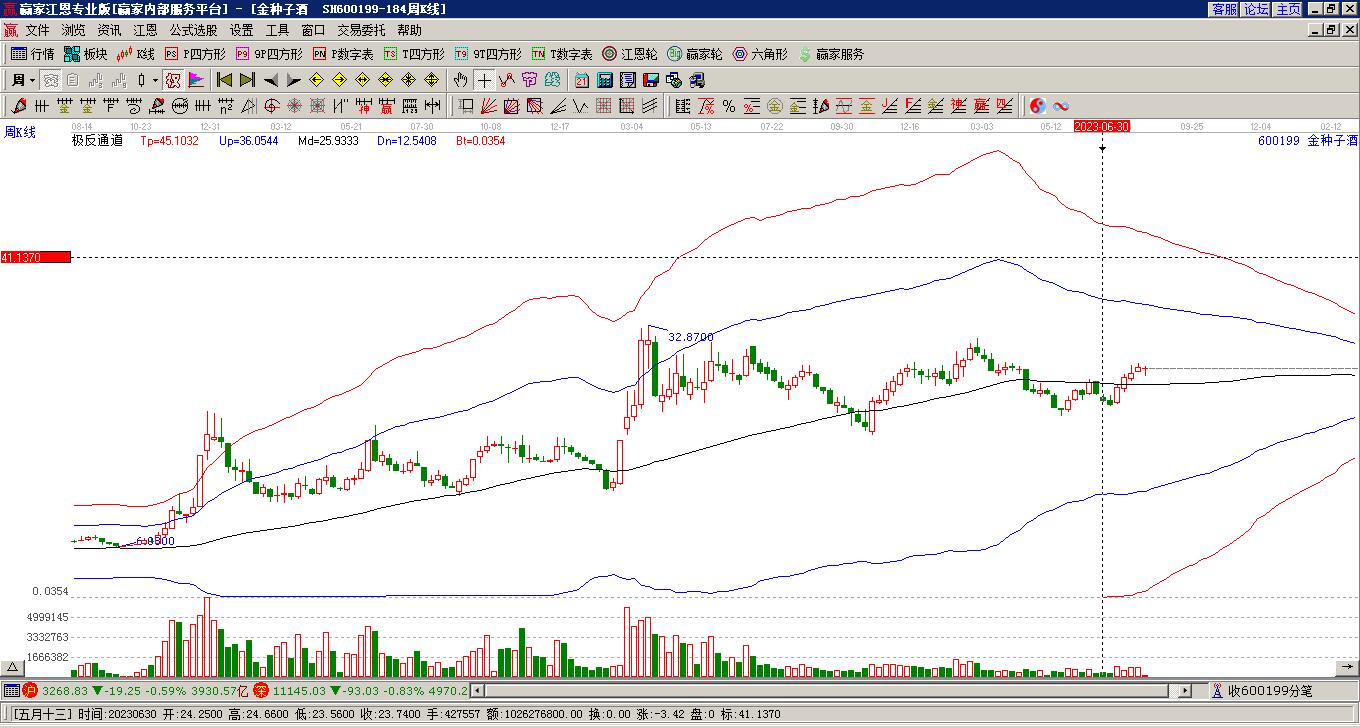Open 赢家服务 service page
This screenshot has width=1360, height=728.
click(x=831, y=54)
